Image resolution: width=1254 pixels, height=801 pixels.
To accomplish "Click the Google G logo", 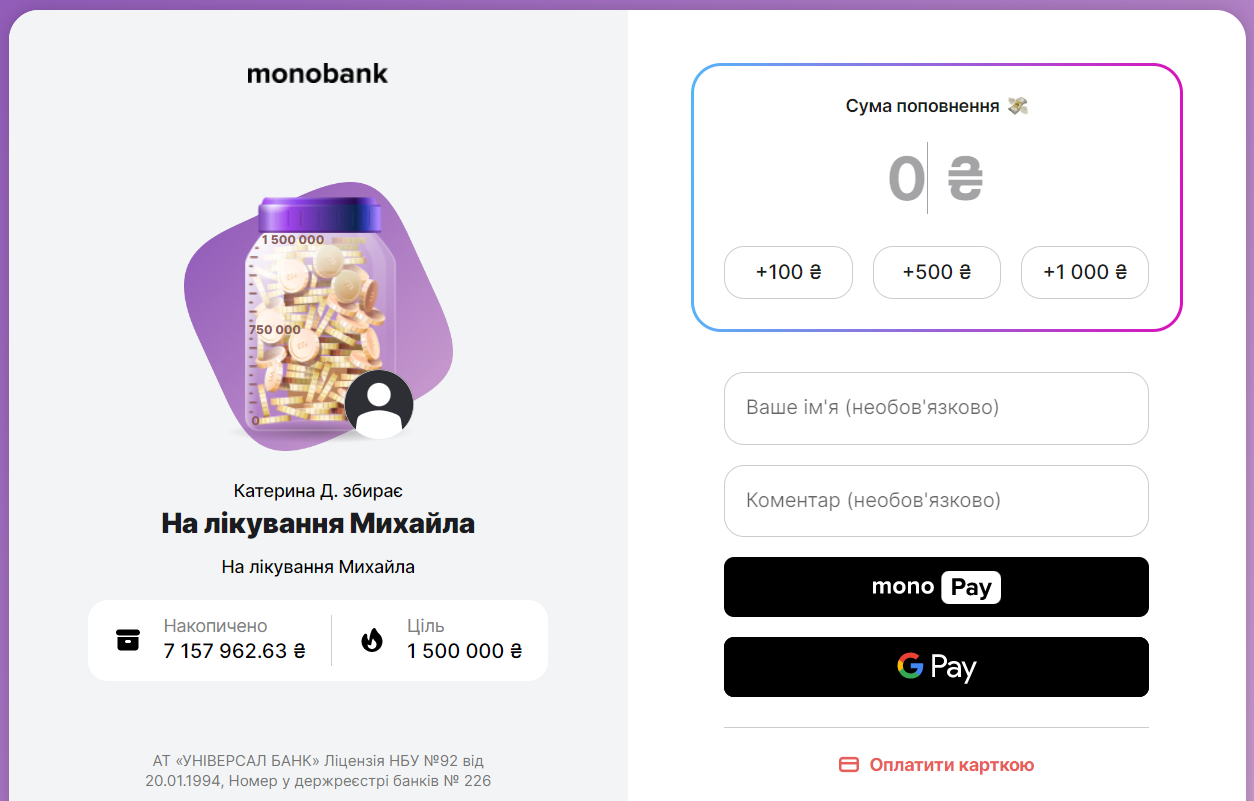I will click(909, 666).
